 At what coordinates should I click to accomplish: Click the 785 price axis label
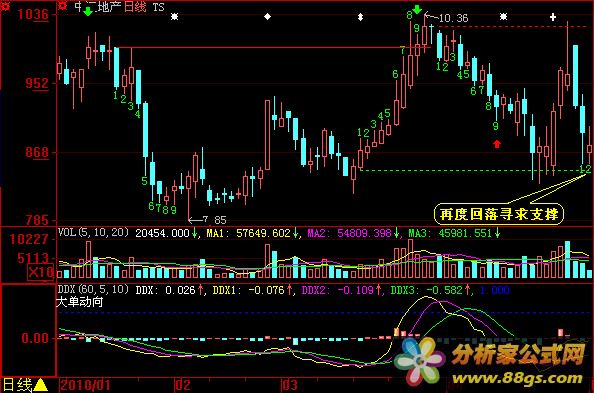pos(37,220)
